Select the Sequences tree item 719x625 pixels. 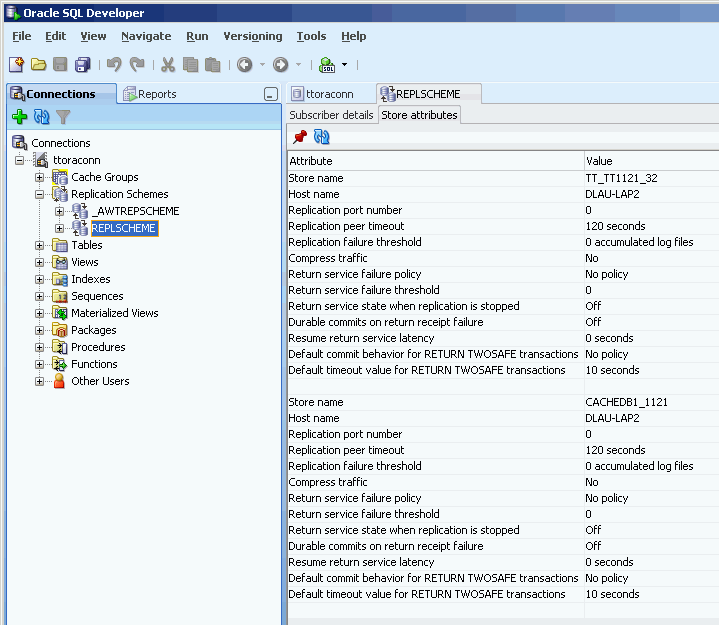coord(97,296)
